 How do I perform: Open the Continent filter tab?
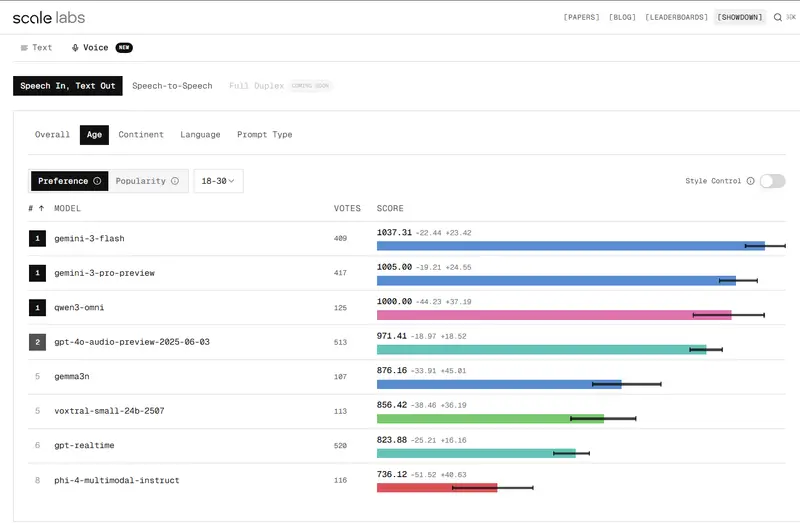click(x=141, y=134)
